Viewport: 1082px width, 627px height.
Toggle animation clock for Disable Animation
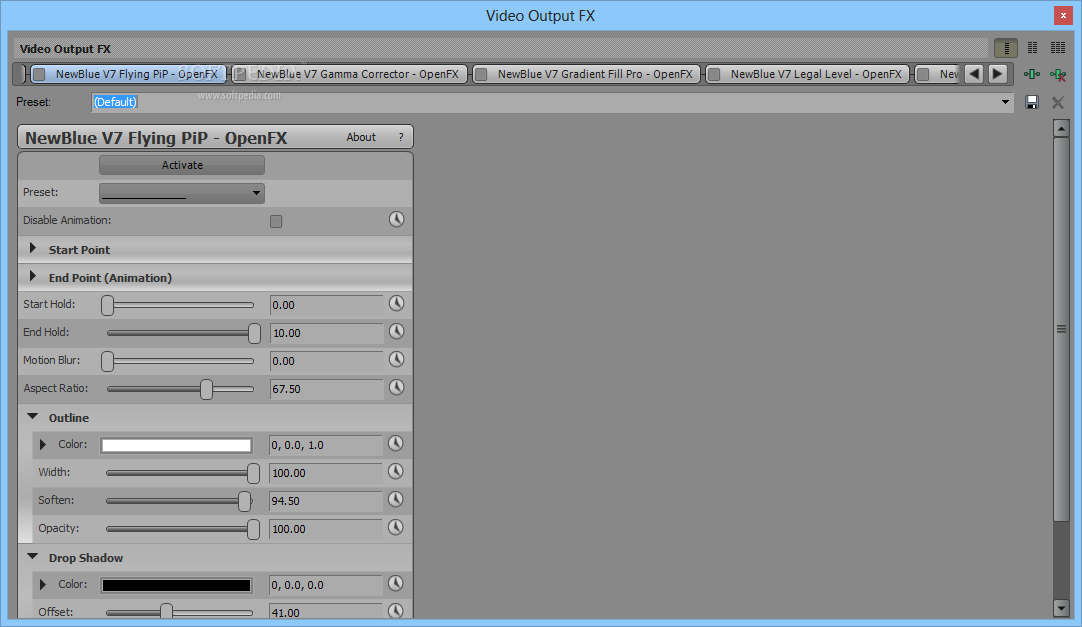point(396,219)
